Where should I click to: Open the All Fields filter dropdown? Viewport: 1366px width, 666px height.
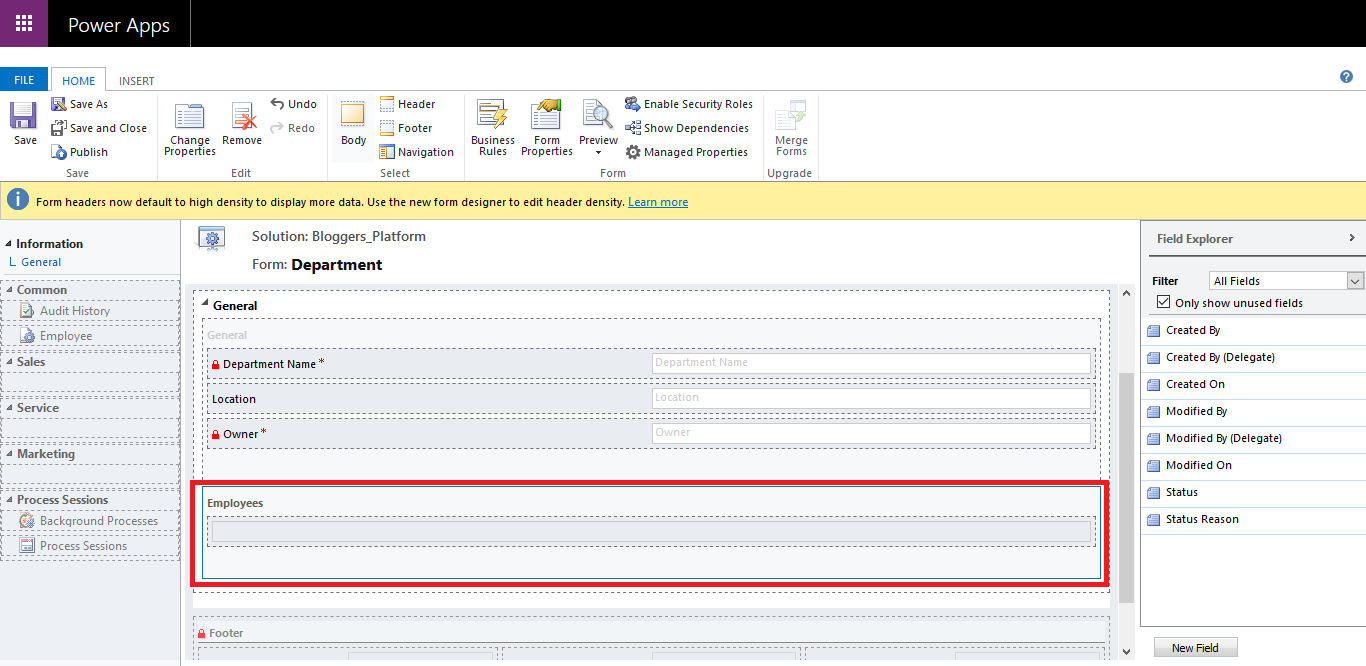point(1356,280)
